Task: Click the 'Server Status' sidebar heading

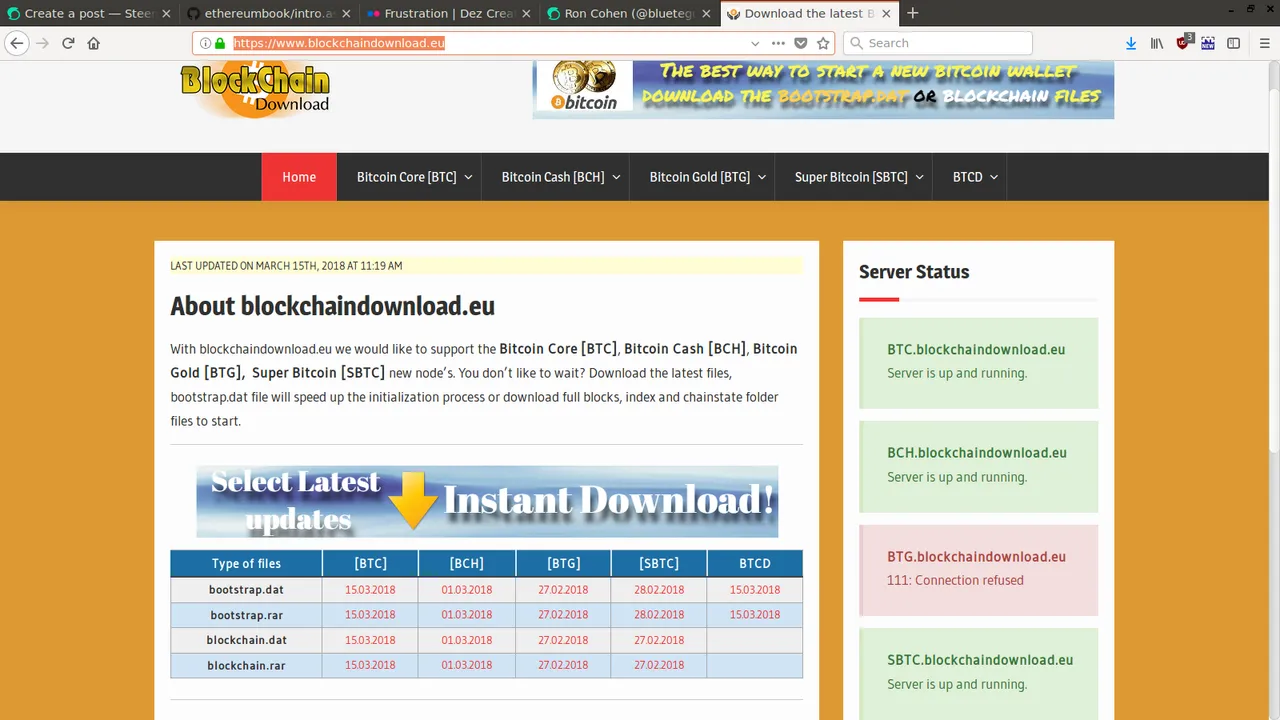Action: [x=914, y=272]
